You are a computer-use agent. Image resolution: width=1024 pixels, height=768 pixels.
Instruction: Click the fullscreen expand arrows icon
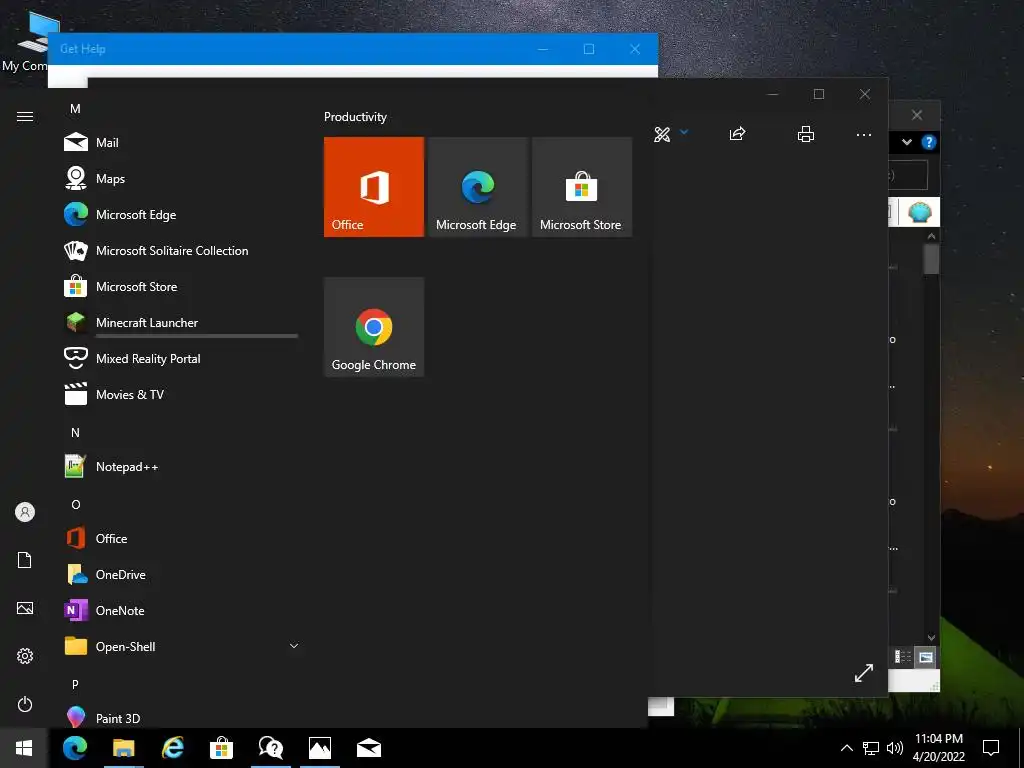pyautogui.click(x=863, y=673)
